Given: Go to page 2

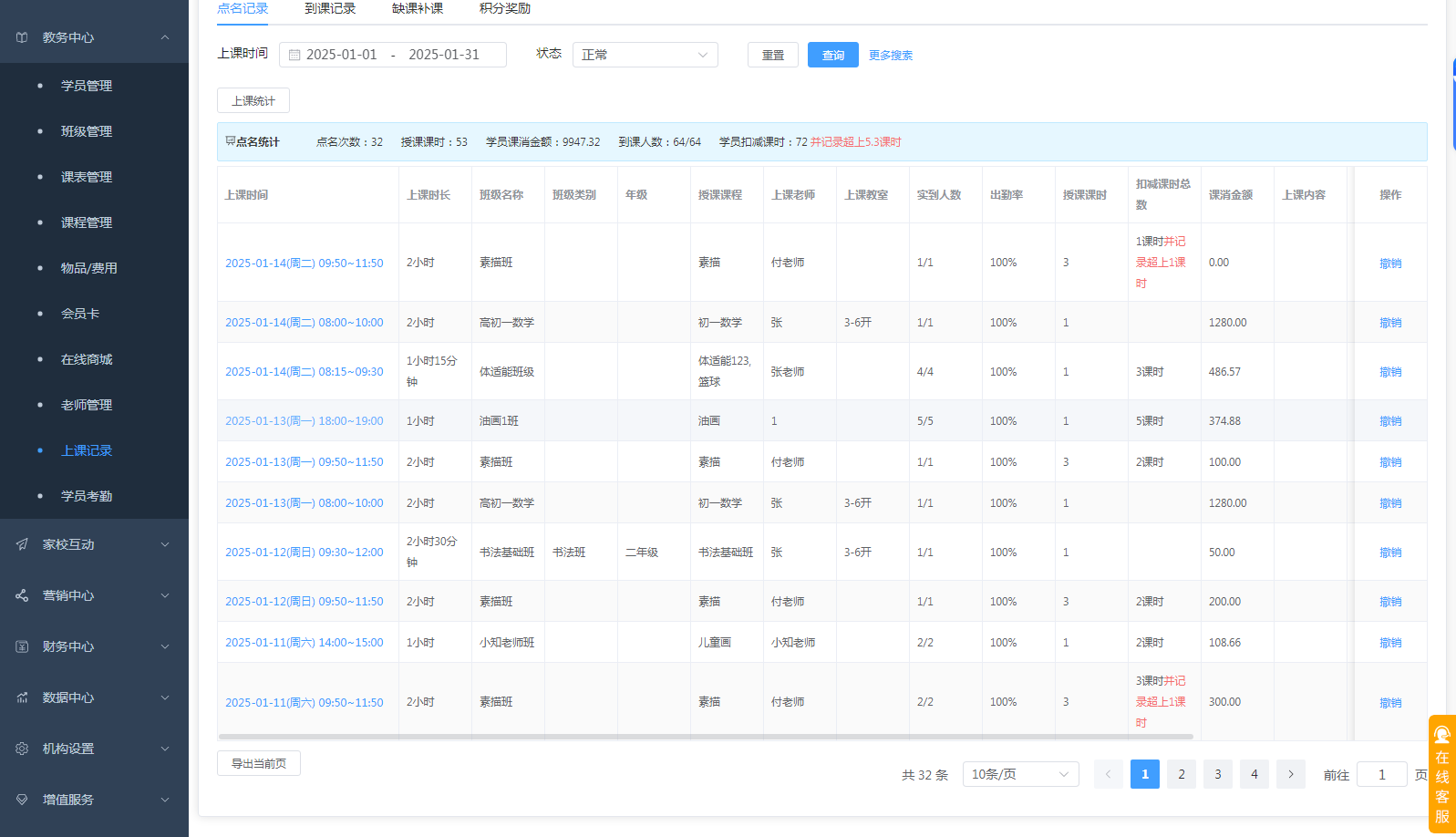Looking at the screenshot, I should 1182,774.
